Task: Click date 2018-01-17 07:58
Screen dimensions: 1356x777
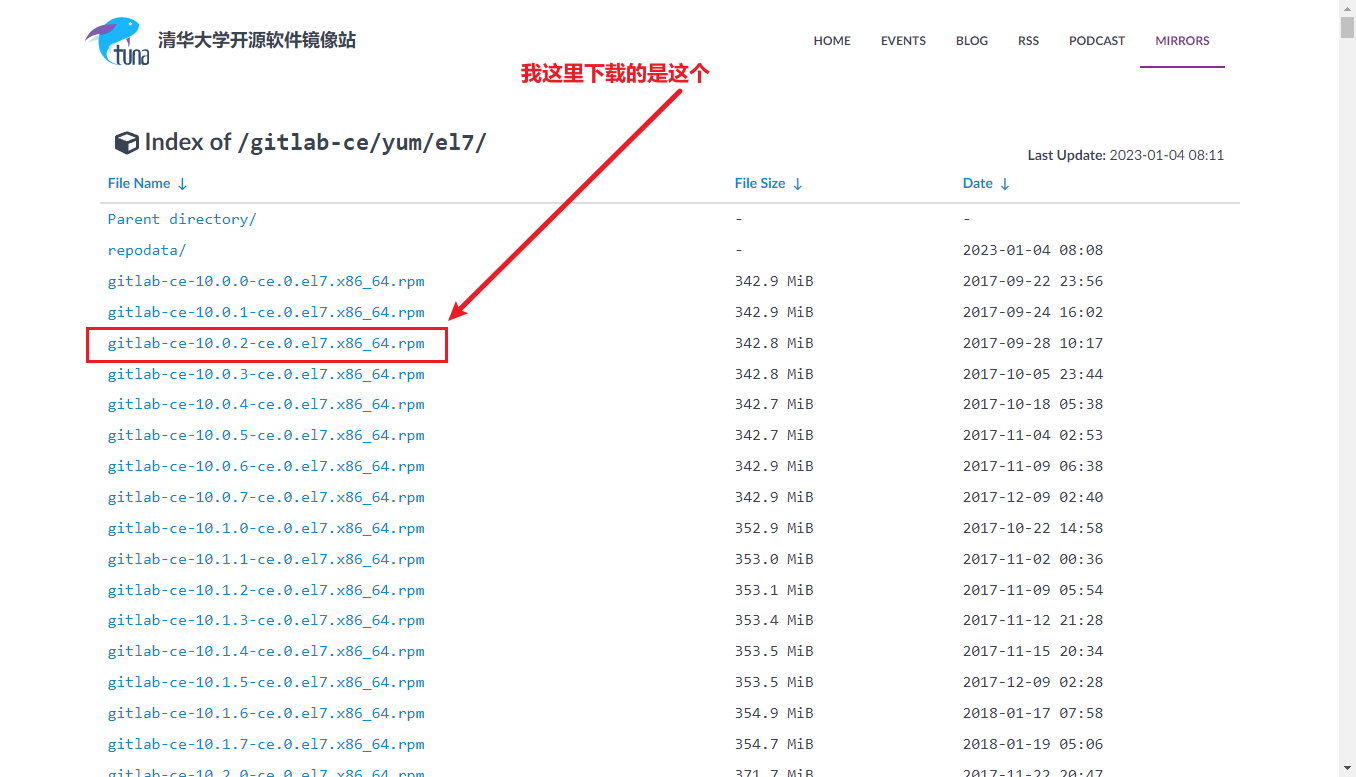Action: [x=1033, y=713]
